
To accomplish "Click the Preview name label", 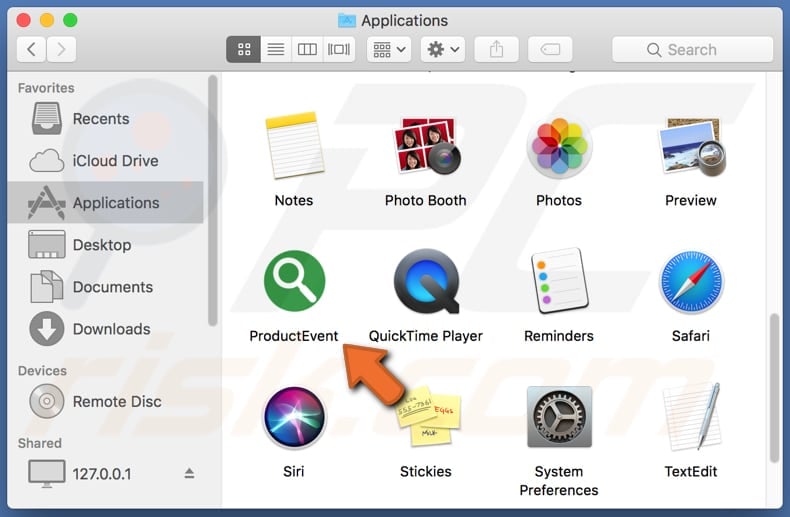I will [691, 201].
